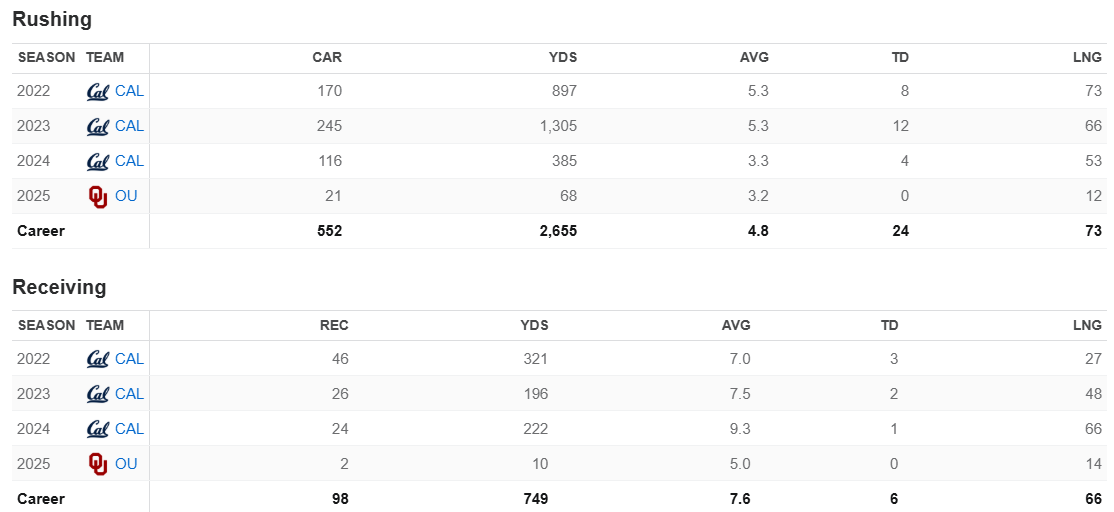Open the OU team link in rushing table
Image resolution: width=1114 pixels, height=512 pixels.
126,196
